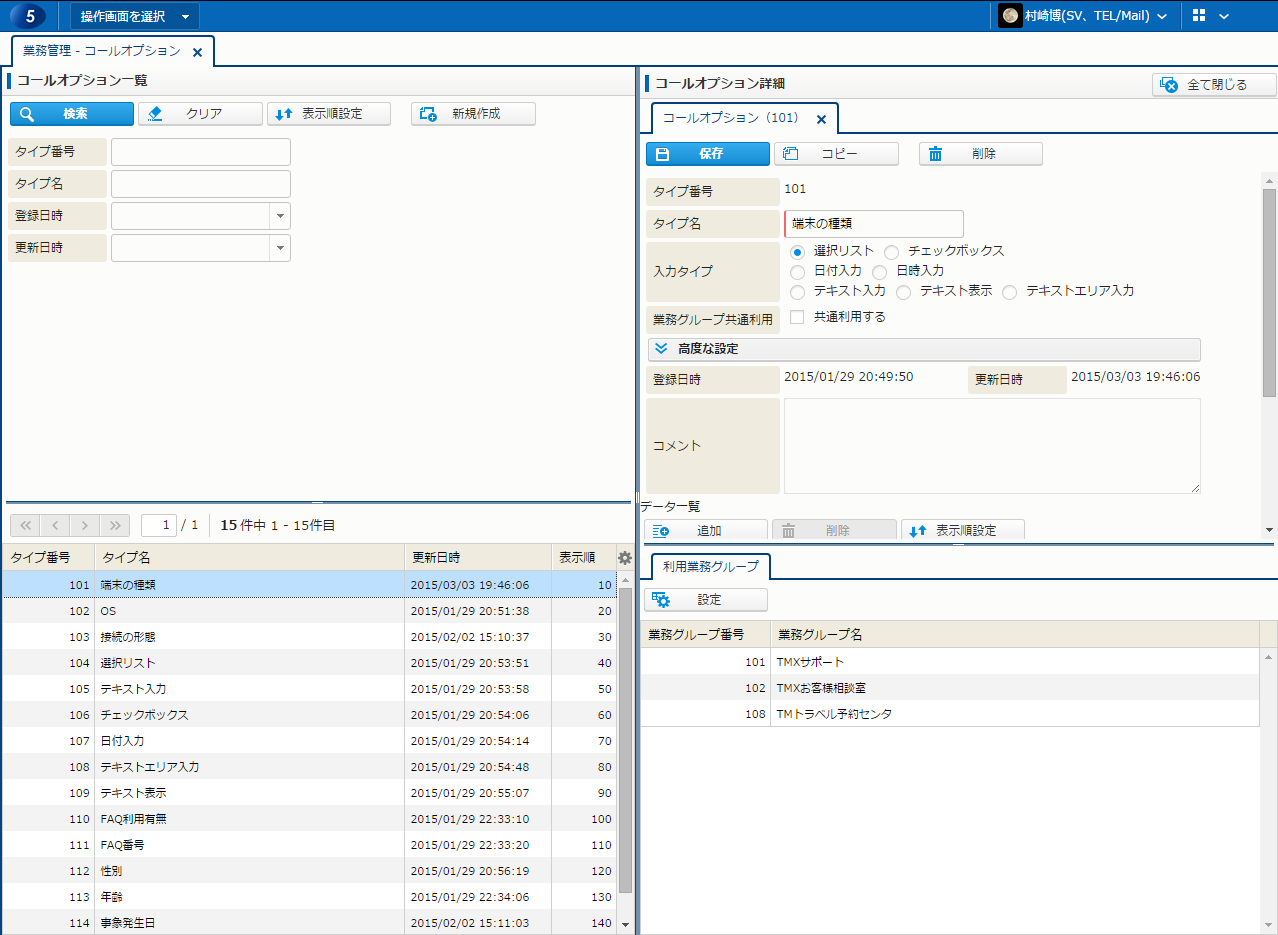
Task: Click the column settings gear icon
Action: point(625,558)
